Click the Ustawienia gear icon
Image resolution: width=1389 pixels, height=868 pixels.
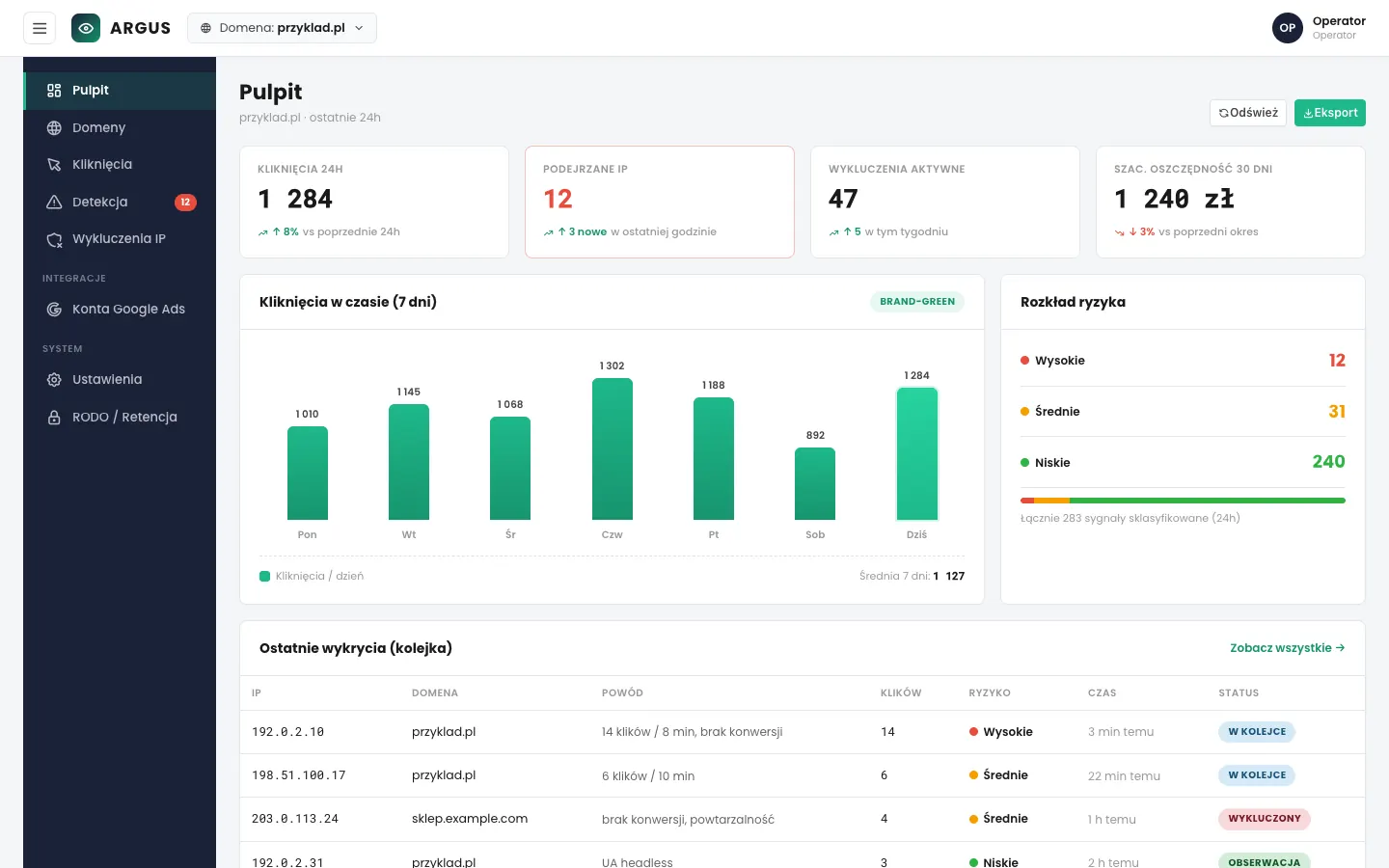[x=54, y=380]
